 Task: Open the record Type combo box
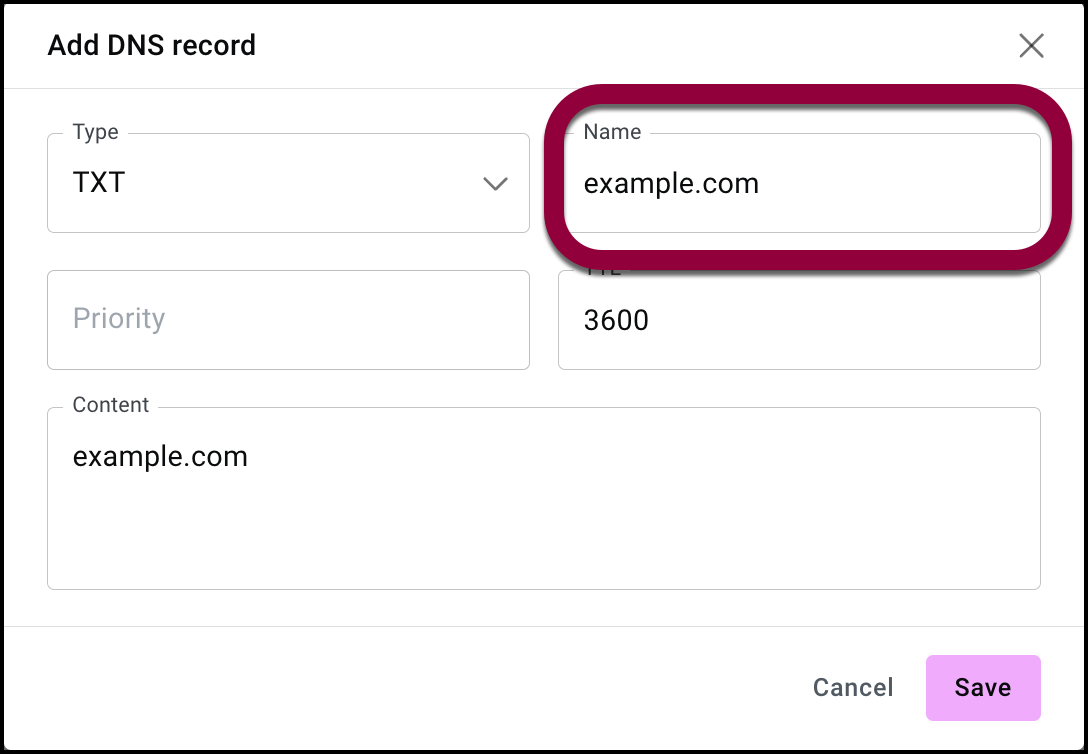pyautogui.click(x=288, y=184)
